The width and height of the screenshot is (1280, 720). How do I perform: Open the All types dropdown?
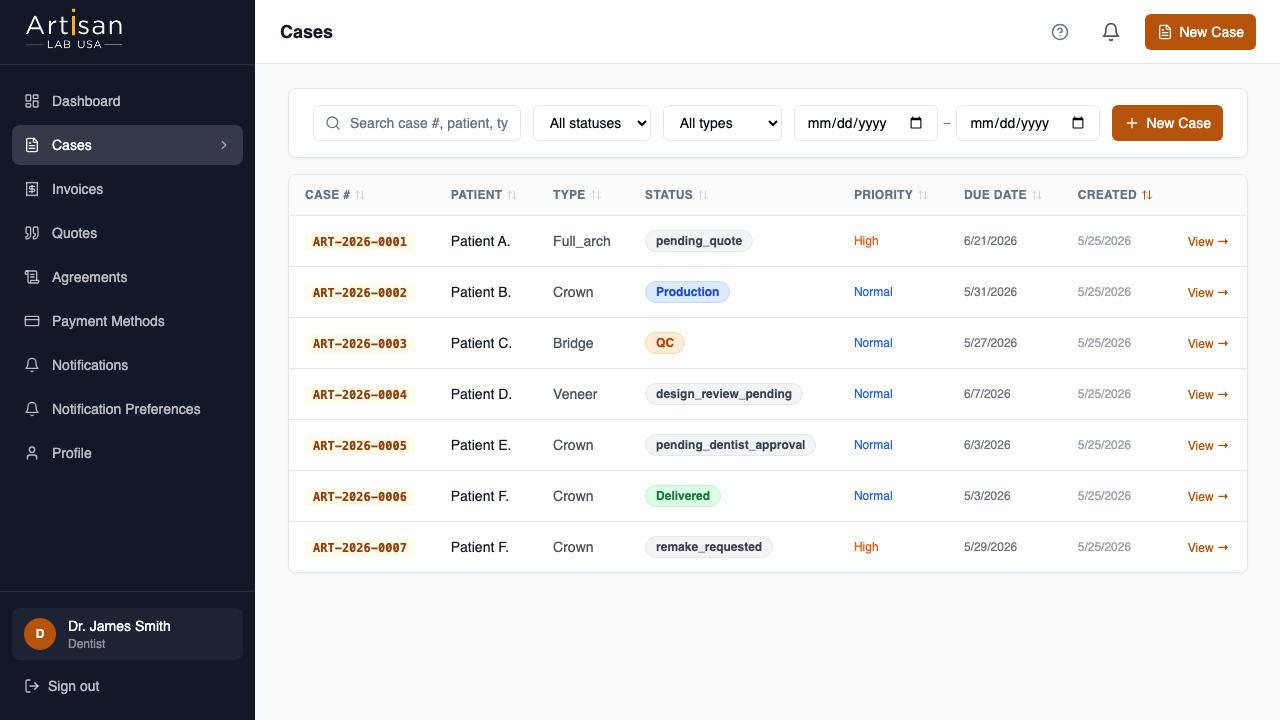722,123
